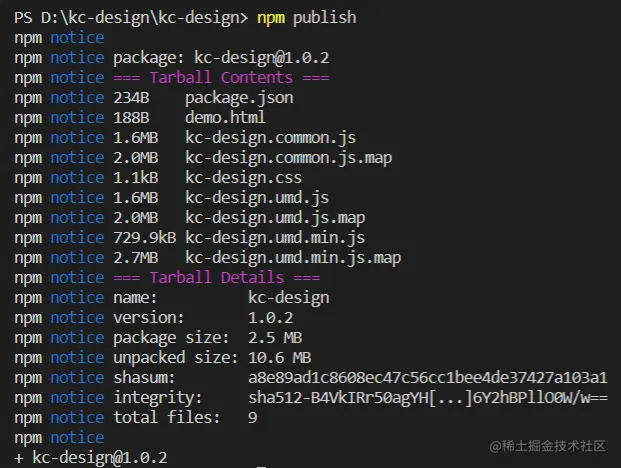
Task: Click the file name 'kc-design.css'
Action: click(244, 178)
